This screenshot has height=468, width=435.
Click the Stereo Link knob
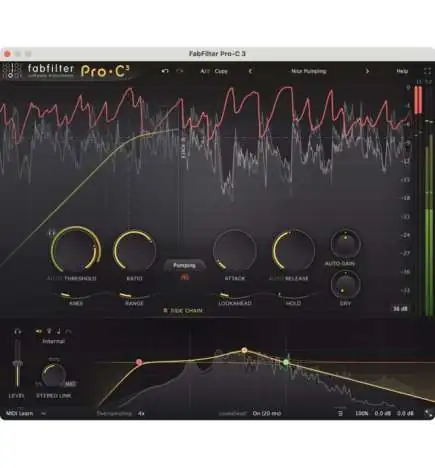(x=54, y=375)
